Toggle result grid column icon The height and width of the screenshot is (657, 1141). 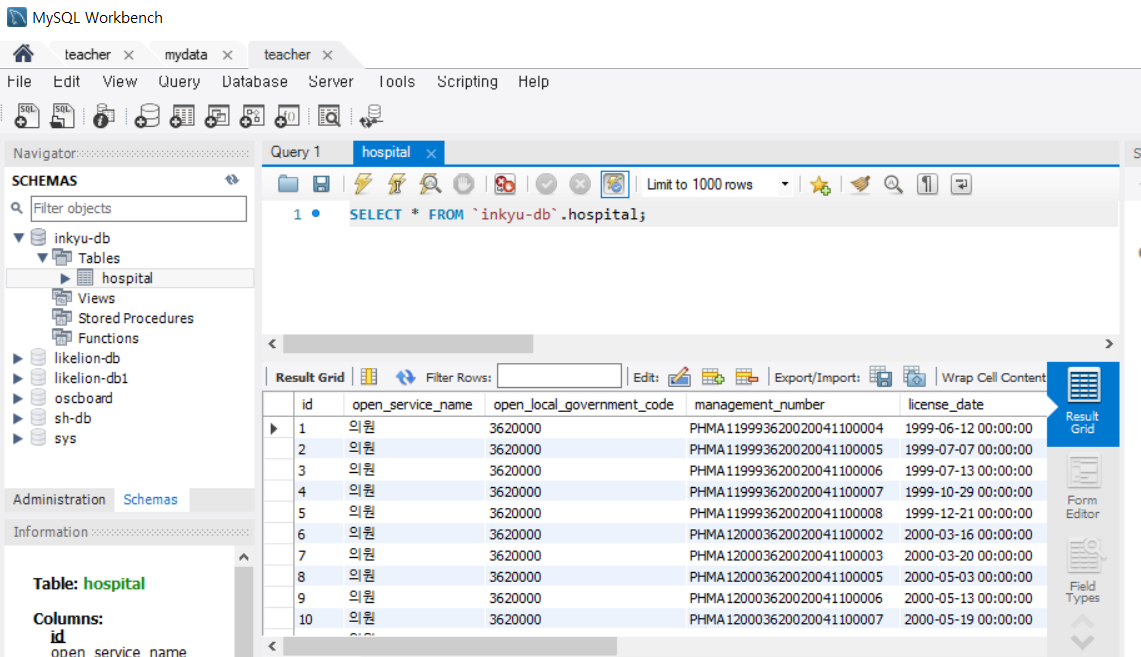(x=369, y=377)
